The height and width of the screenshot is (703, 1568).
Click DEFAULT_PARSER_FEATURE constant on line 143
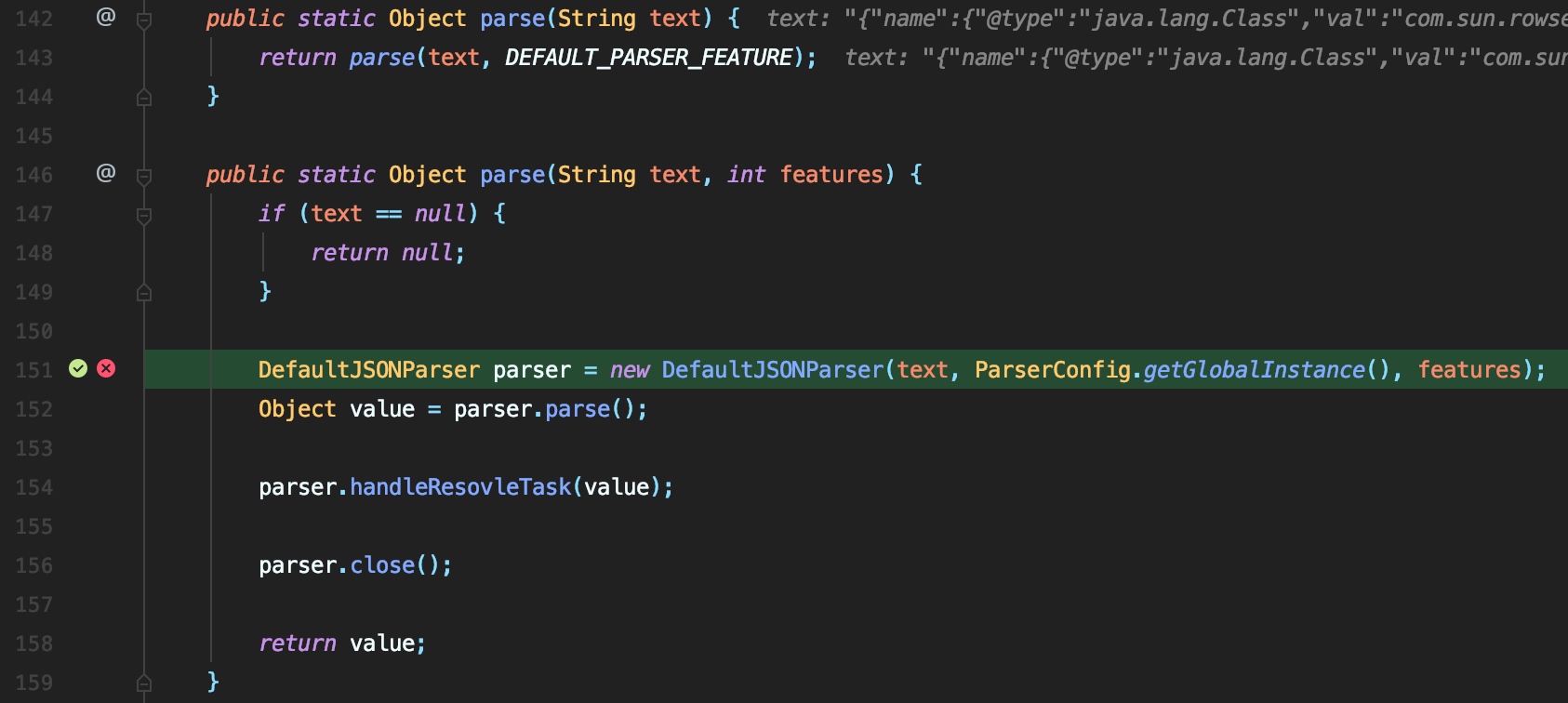tap(649, 58)
